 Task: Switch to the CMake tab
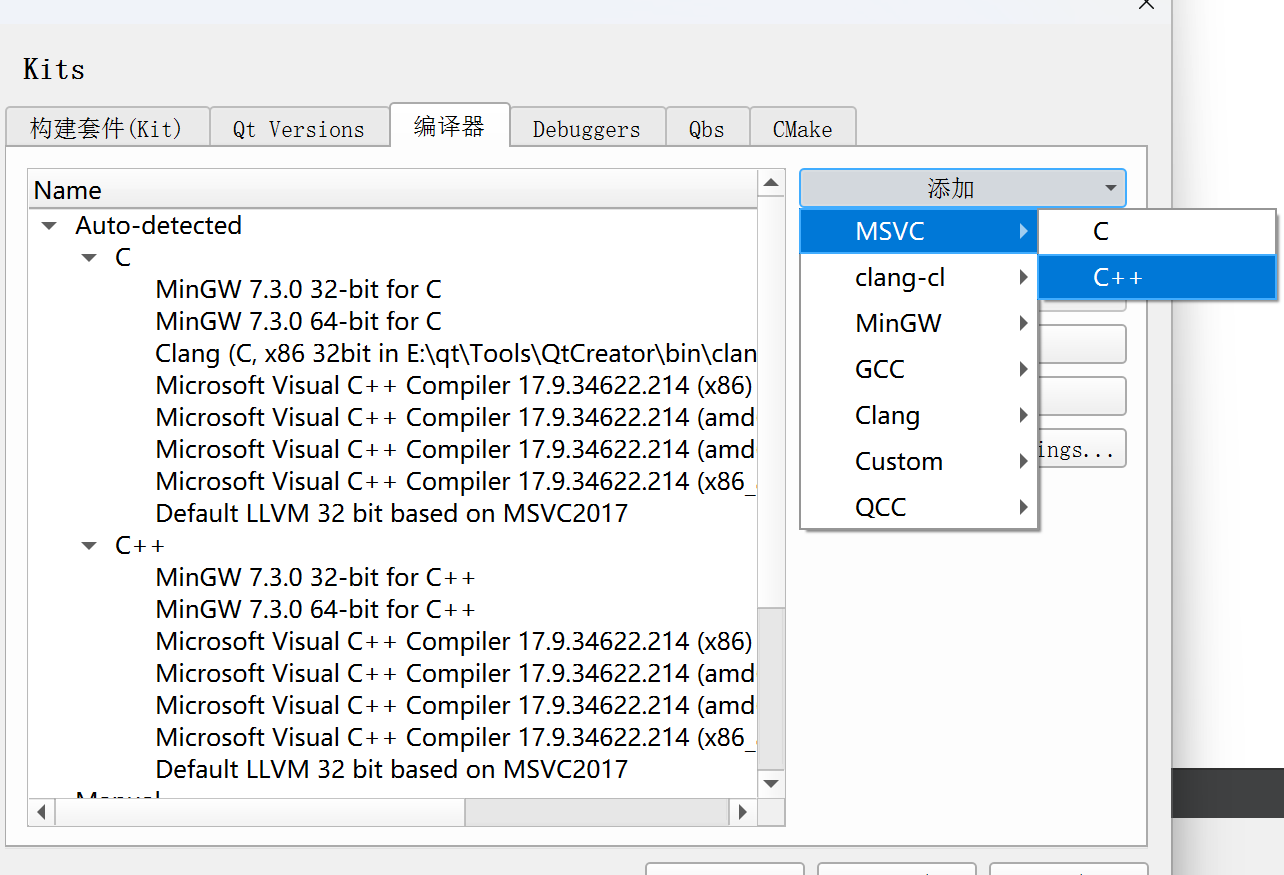pos(802,128)
